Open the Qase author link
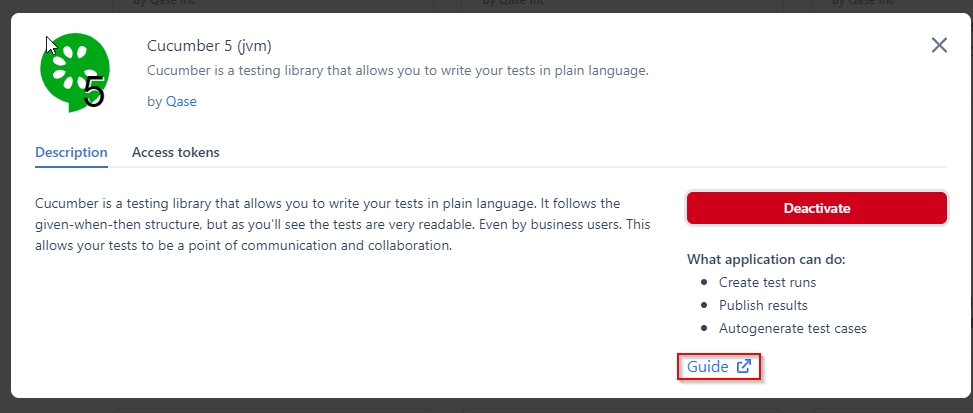The width and height of the screenshot is (973, 413). pos(181,101)
